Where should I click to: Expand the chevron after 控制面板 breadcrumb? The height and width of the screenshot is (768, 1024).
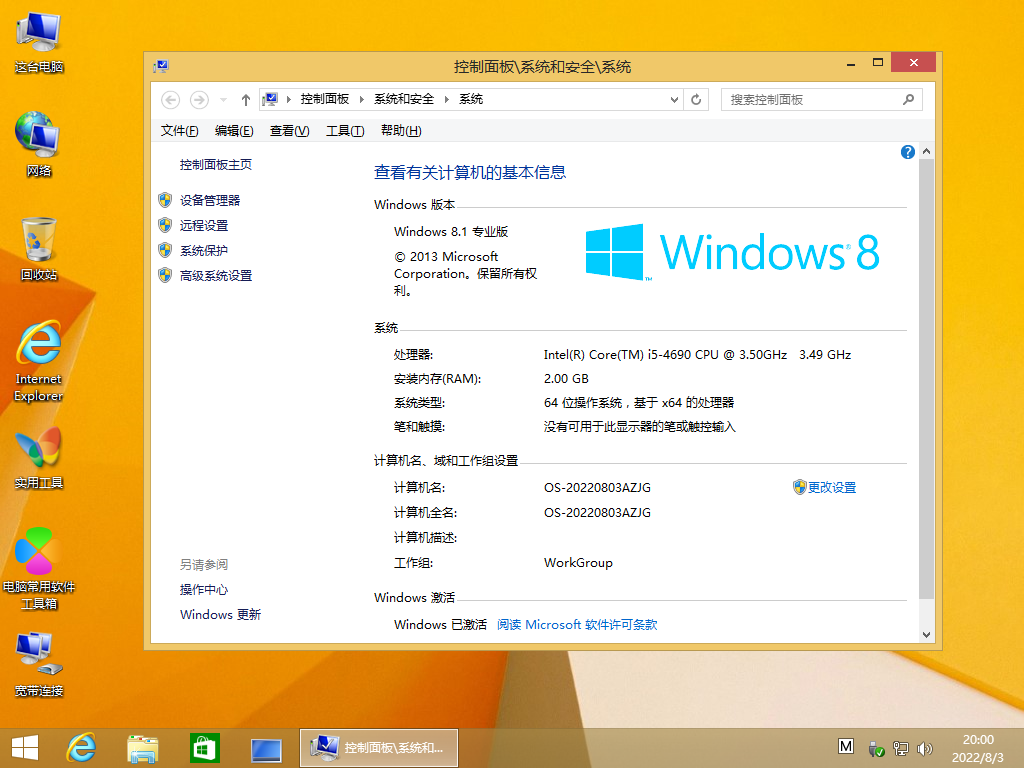pos(361,99)
